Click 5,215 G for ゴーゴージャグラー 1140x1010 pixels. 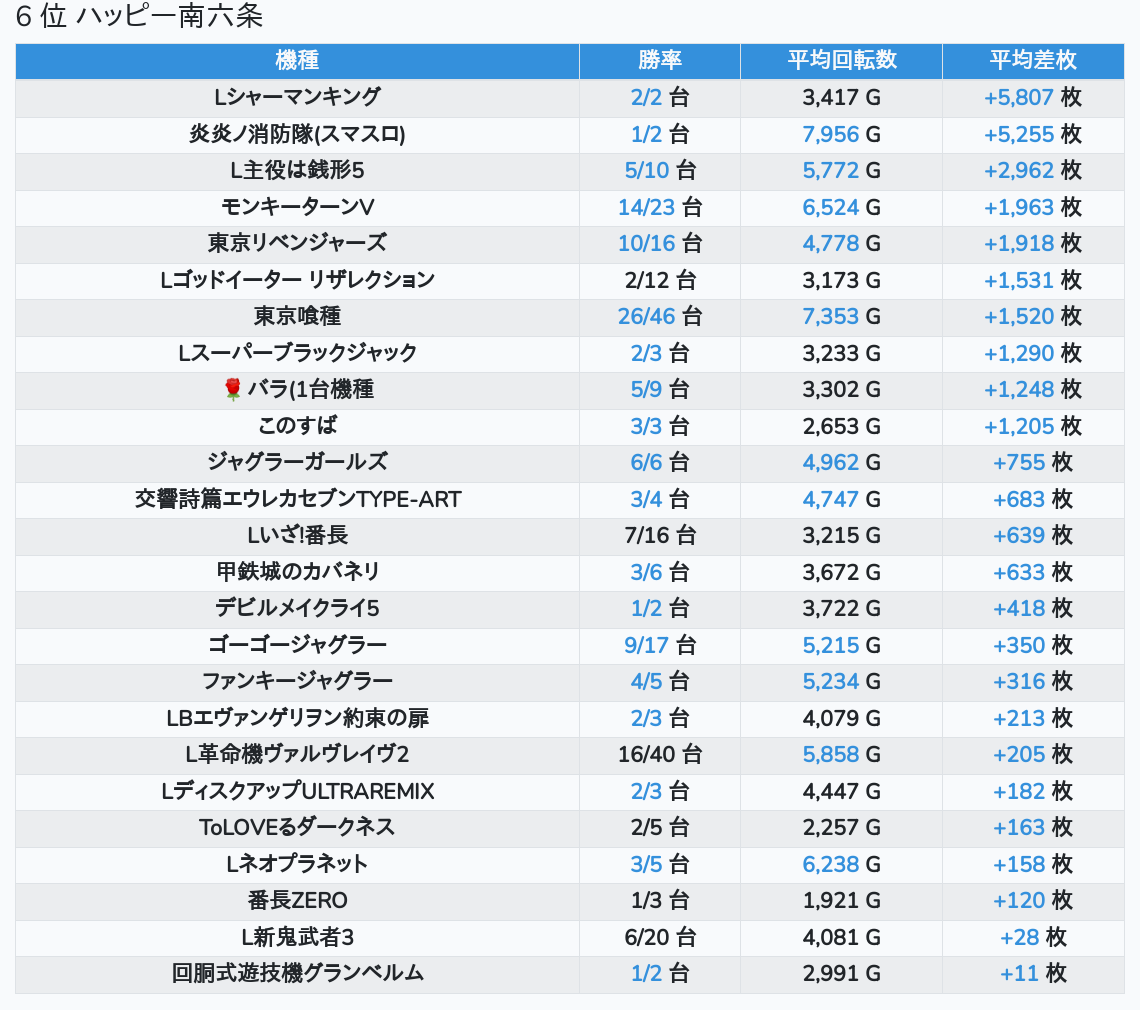coord(830,645)
